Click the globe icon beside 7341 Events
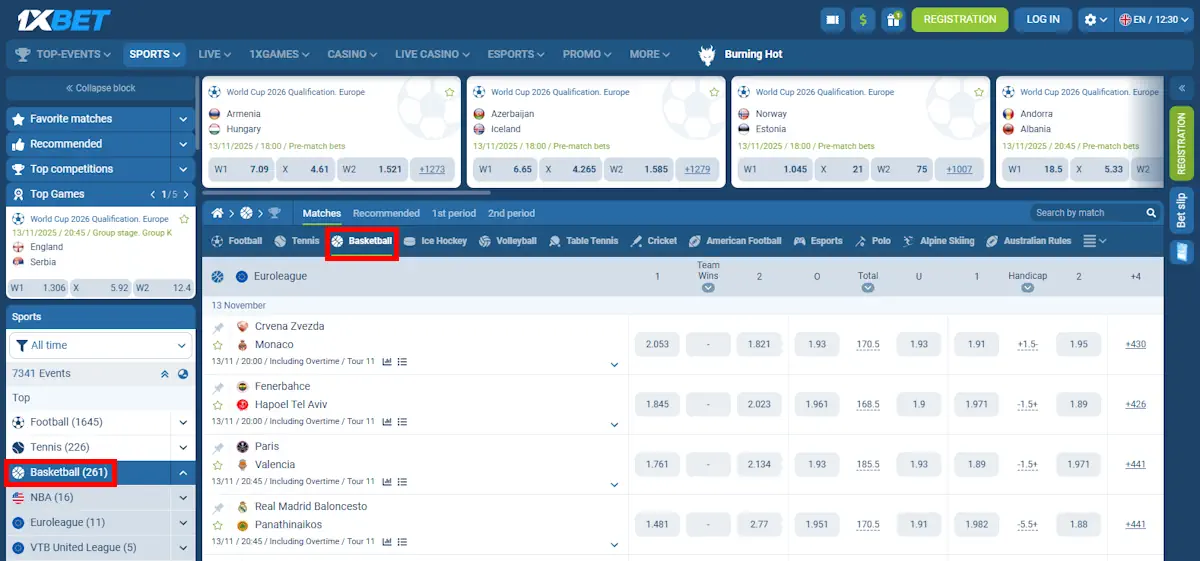1200x561 pixels. 183,374
